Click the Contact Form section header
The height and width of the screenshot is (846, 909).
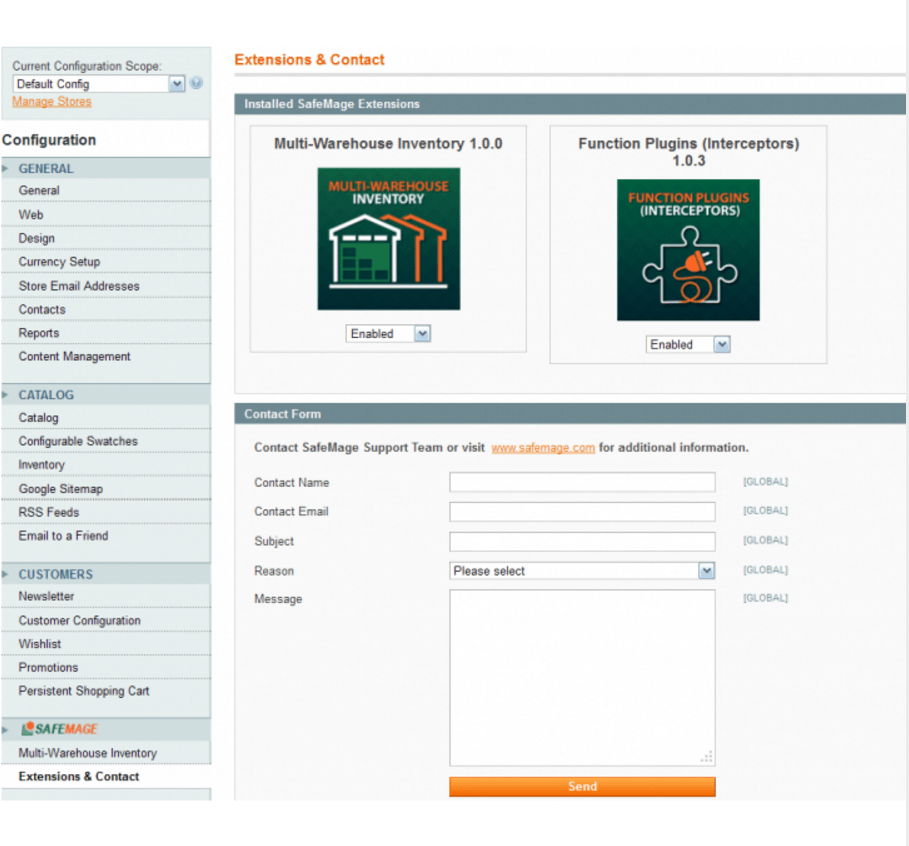(x=570, y=414)
